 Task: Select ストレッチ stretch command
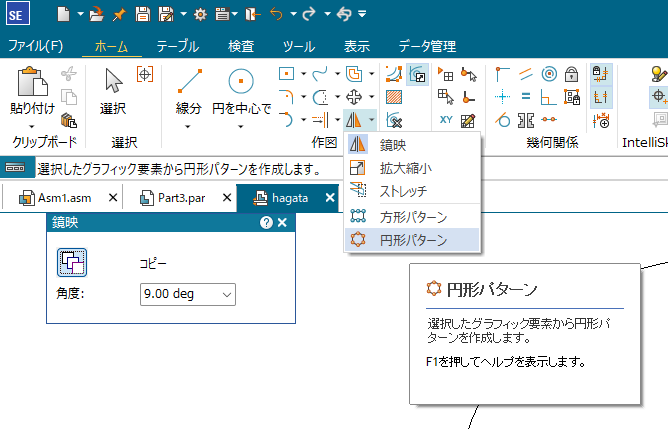(x=405, y=191)
